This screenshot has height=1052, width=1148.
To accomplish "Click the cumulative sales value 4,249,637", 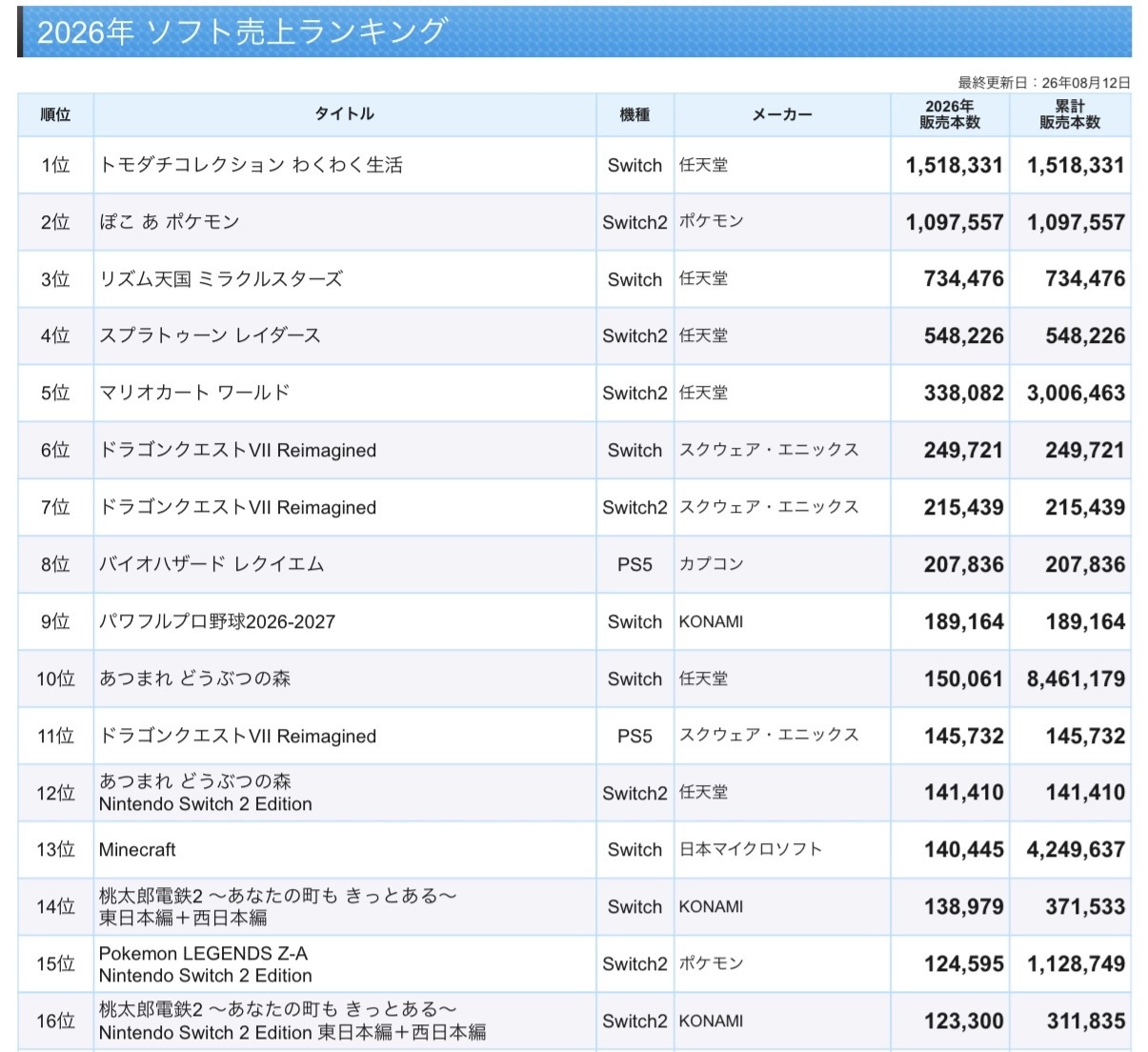I will (1076, 849).
